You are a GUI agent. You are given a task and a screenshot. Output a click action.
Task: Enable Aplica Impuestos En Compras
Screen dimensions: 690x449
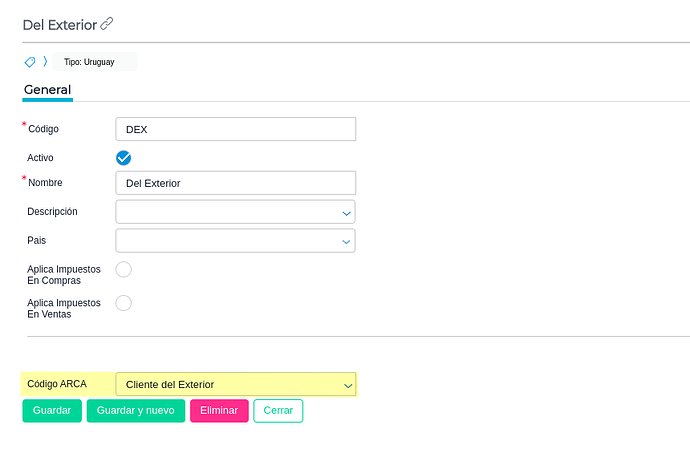pyautogui.click(x=123, y=269)
